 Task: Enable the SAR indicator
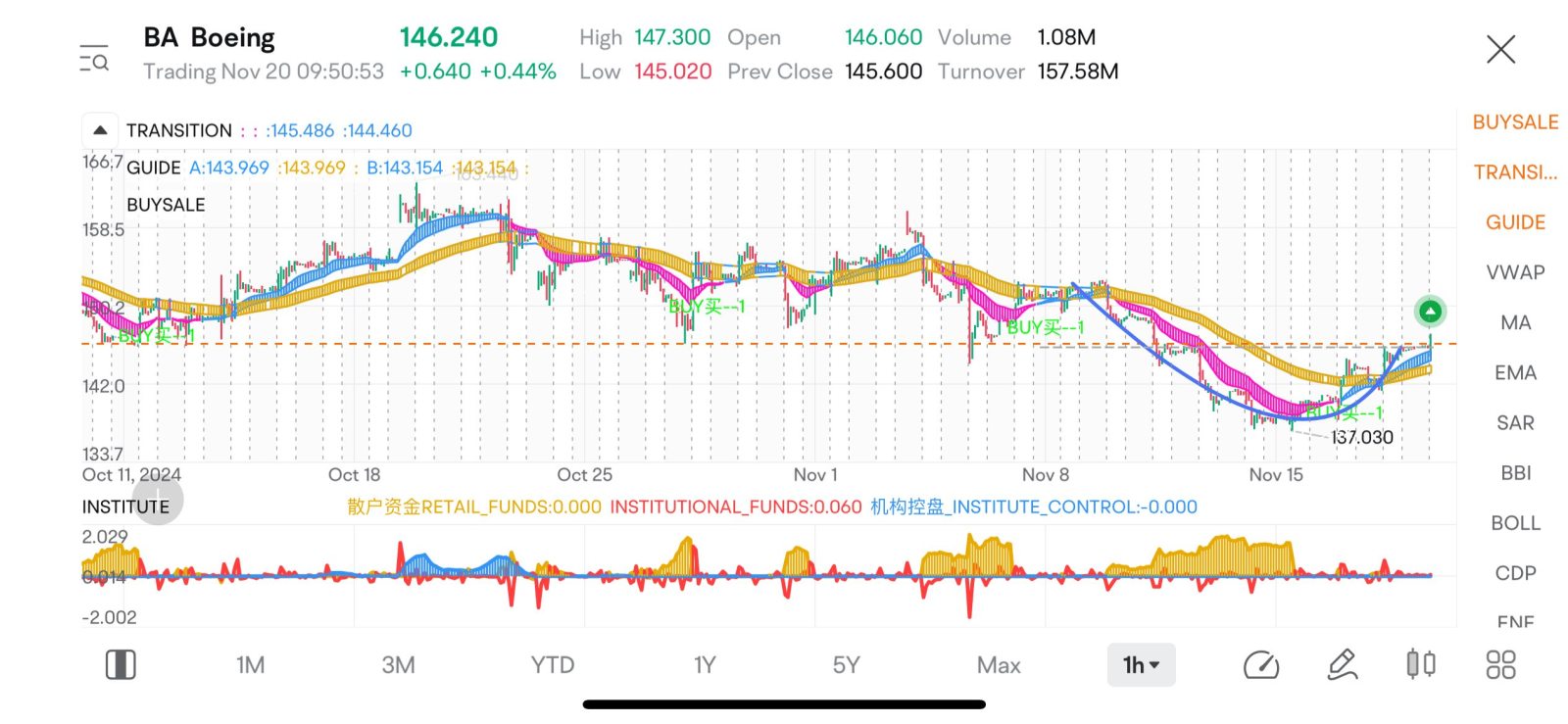coord(1515,422)
